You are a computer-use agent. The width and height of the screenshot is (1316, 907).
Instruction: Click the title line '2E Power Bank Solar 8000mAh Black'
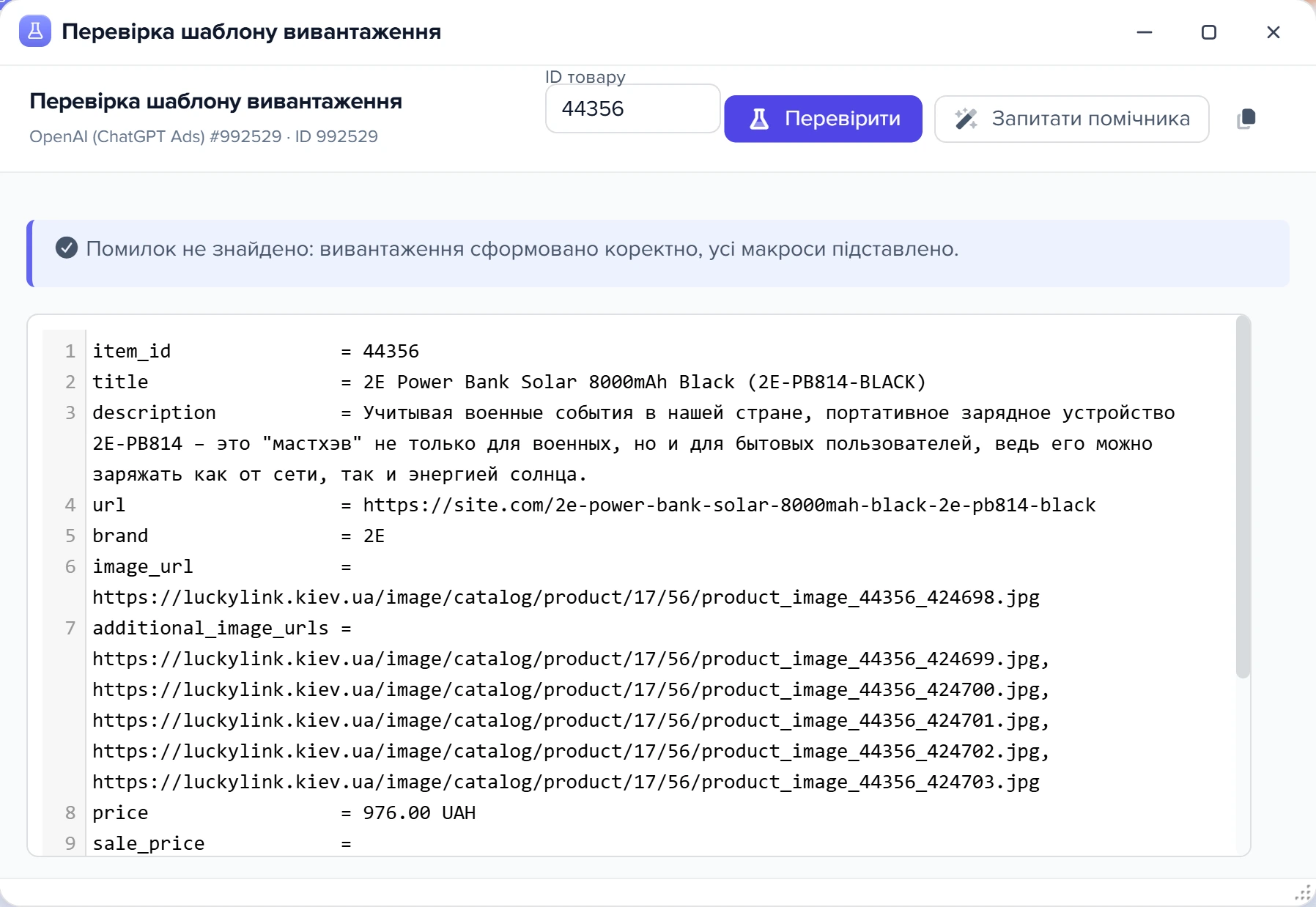click(x=645, y=382)
